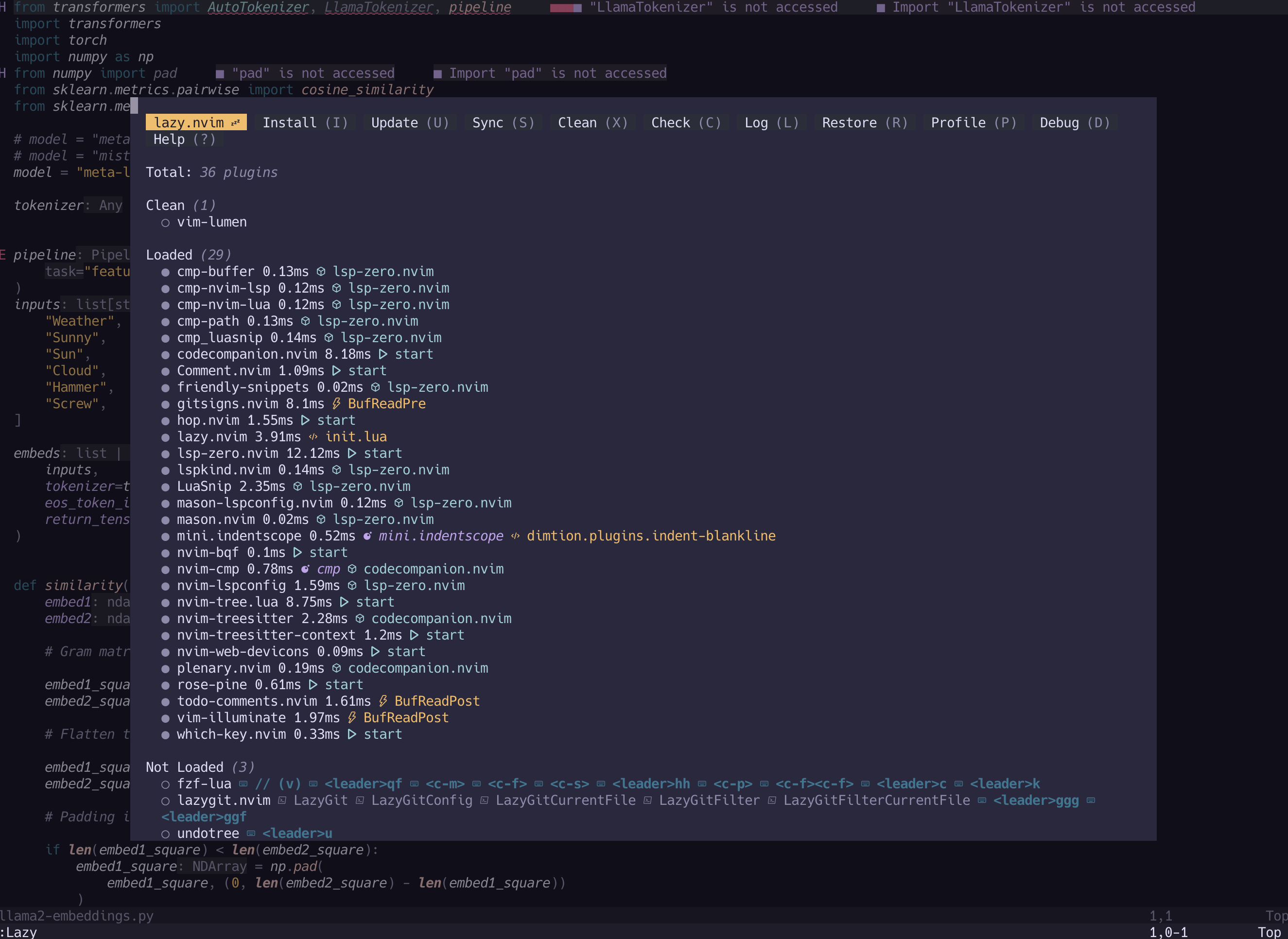This screenshot has width=1288, height=939.
Task: Click the bullet icon beside vim-lumen
Action: (165, 223)
